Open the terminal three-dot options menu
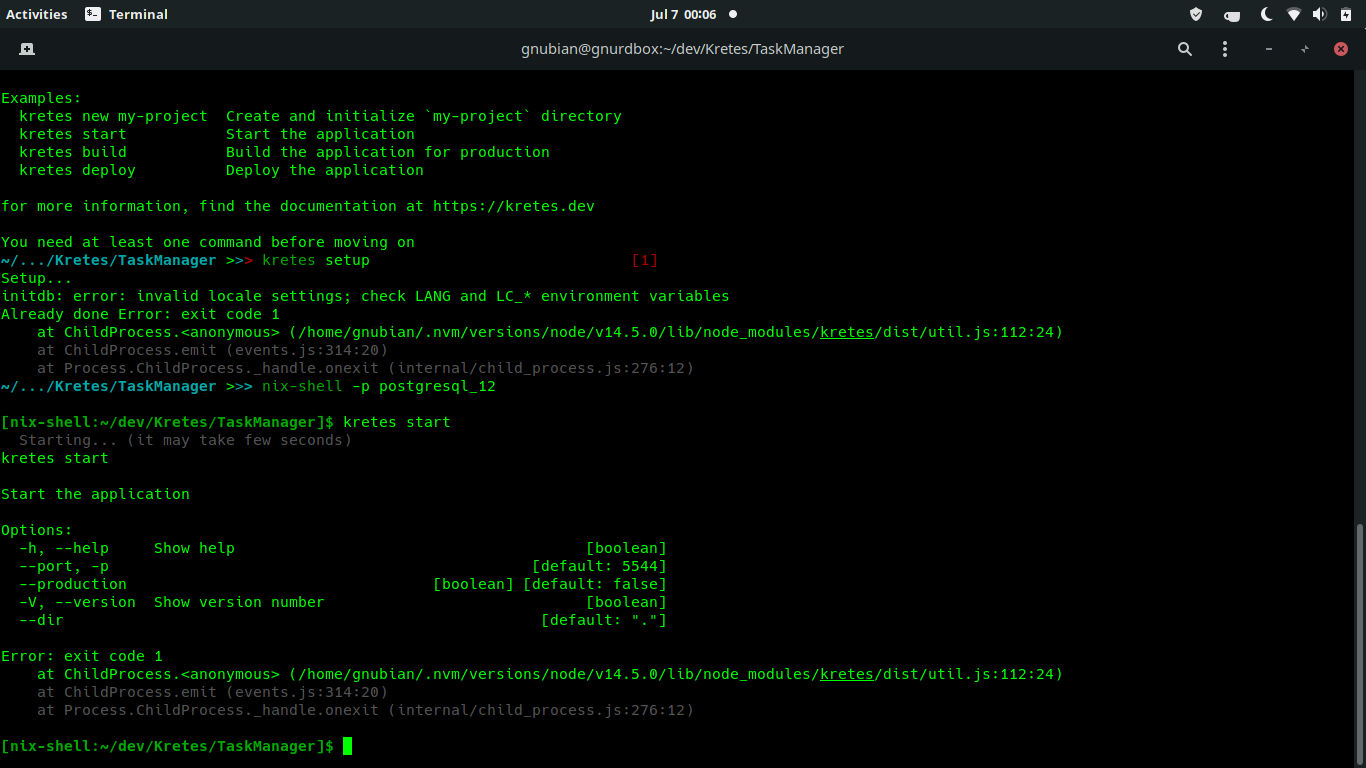 point(1225,48)
